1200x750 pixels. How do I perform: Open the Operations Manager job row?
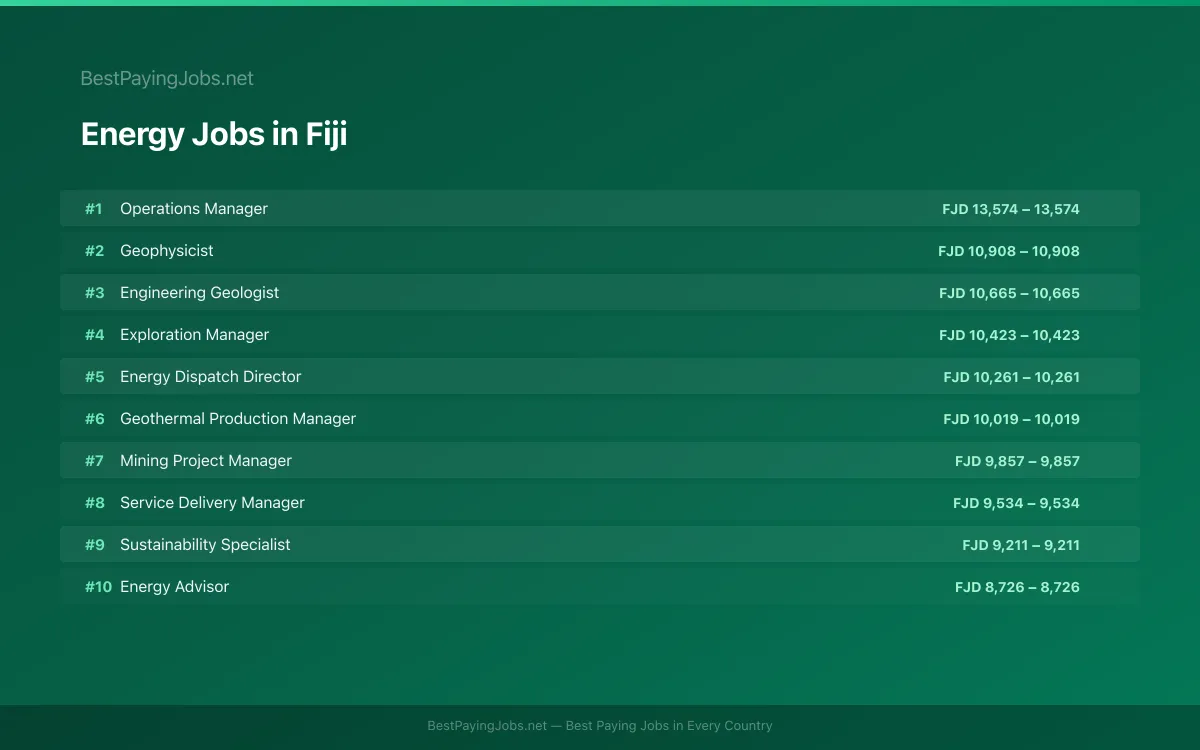pyautogui.click(x=600, y=209)
